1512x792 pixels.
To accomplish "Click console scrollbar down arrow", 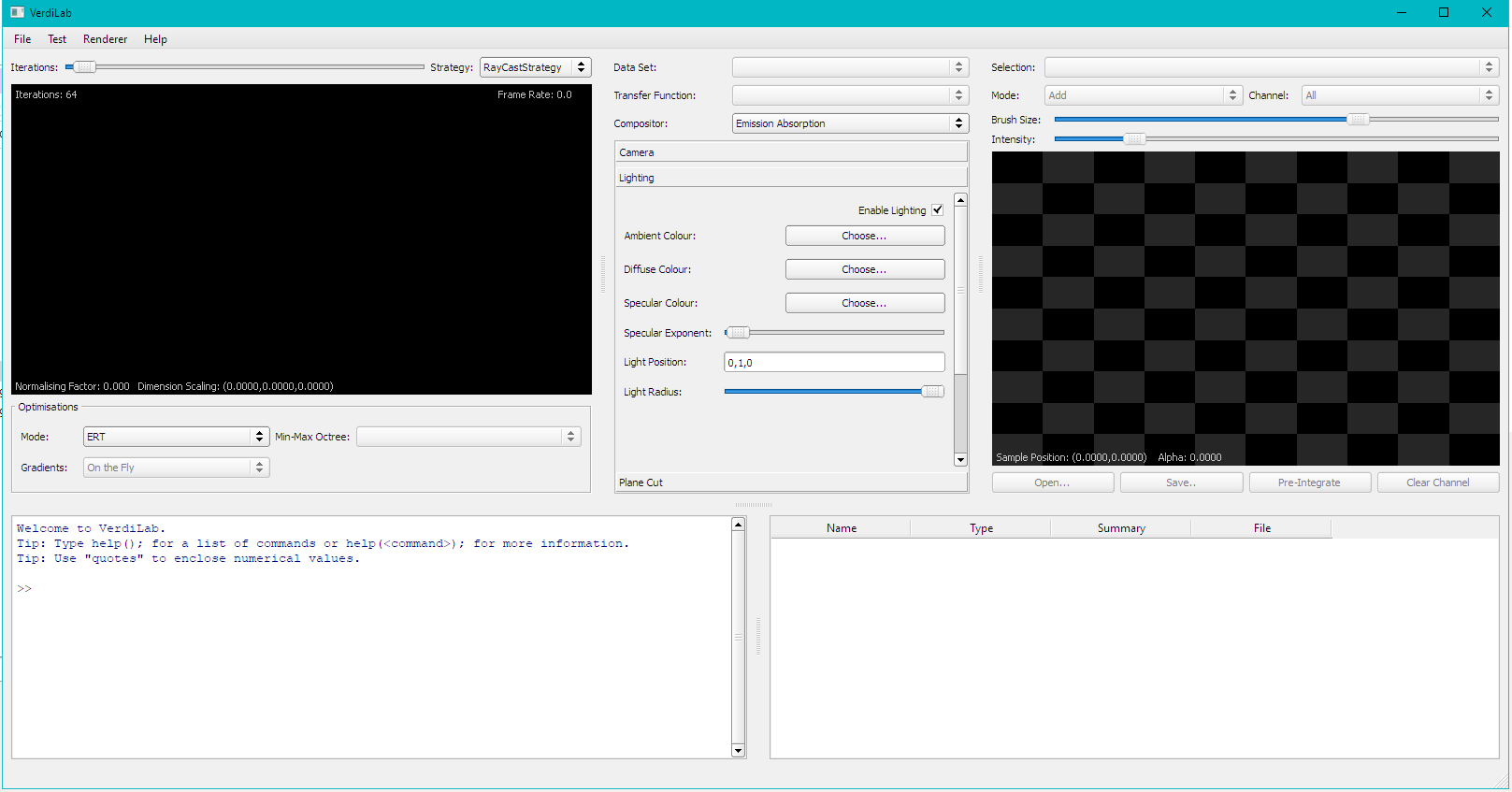I will [x=738, y=751].
